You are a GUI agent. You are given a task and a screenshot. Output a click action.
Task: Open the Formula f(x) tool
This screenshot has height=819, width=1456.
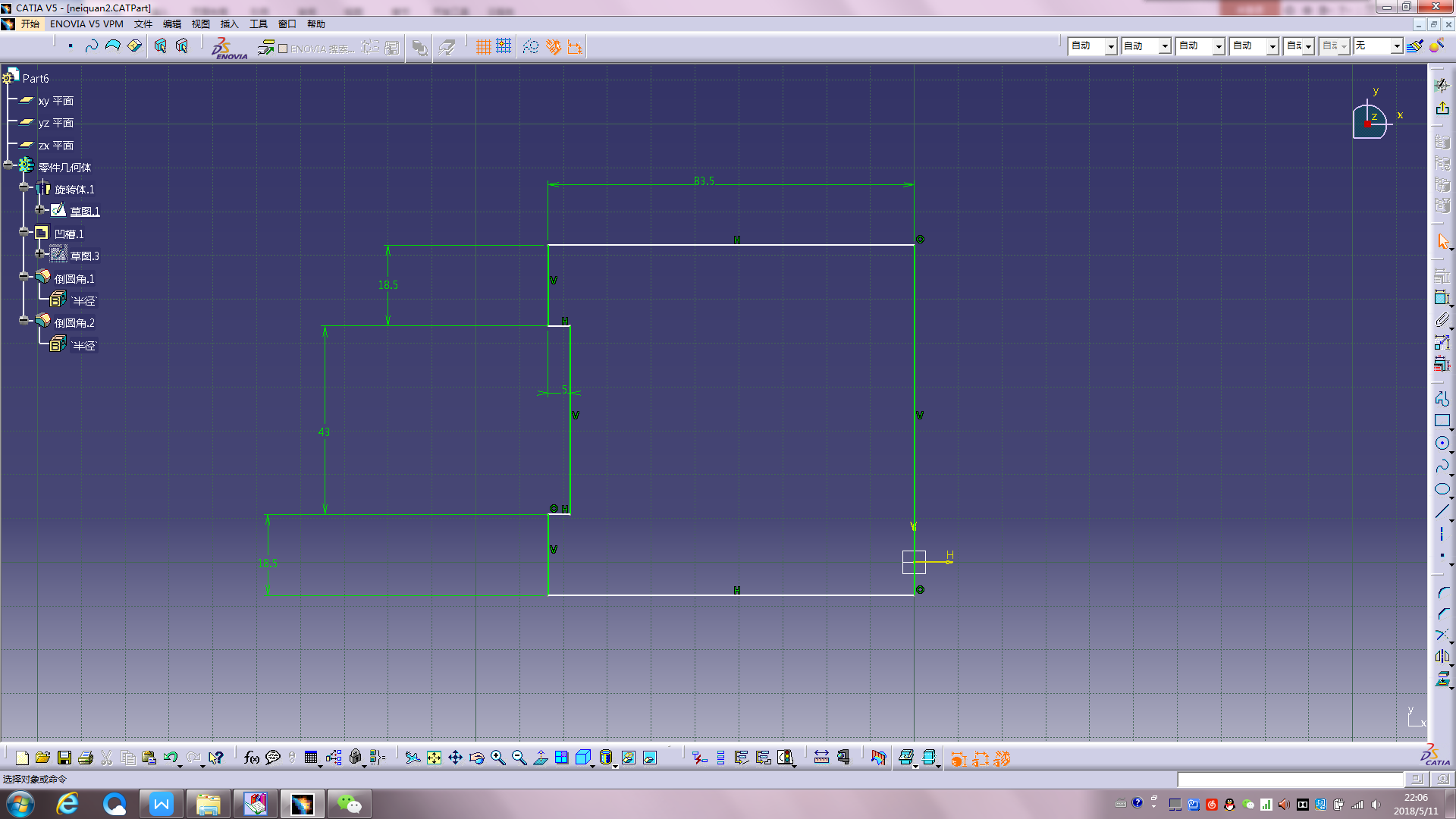point(252,758)
